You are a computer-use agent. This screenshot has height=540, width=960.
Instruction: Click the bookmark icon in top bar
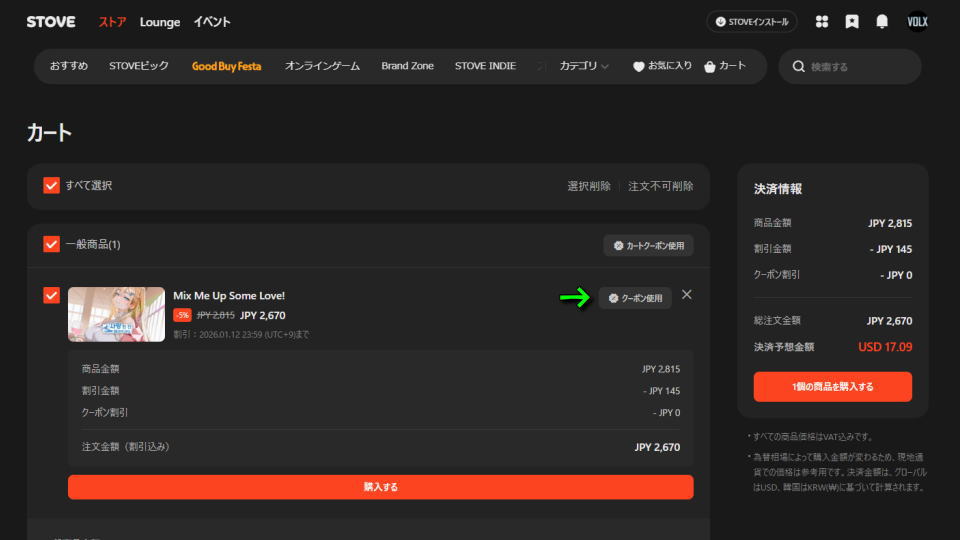coord(851,22)
